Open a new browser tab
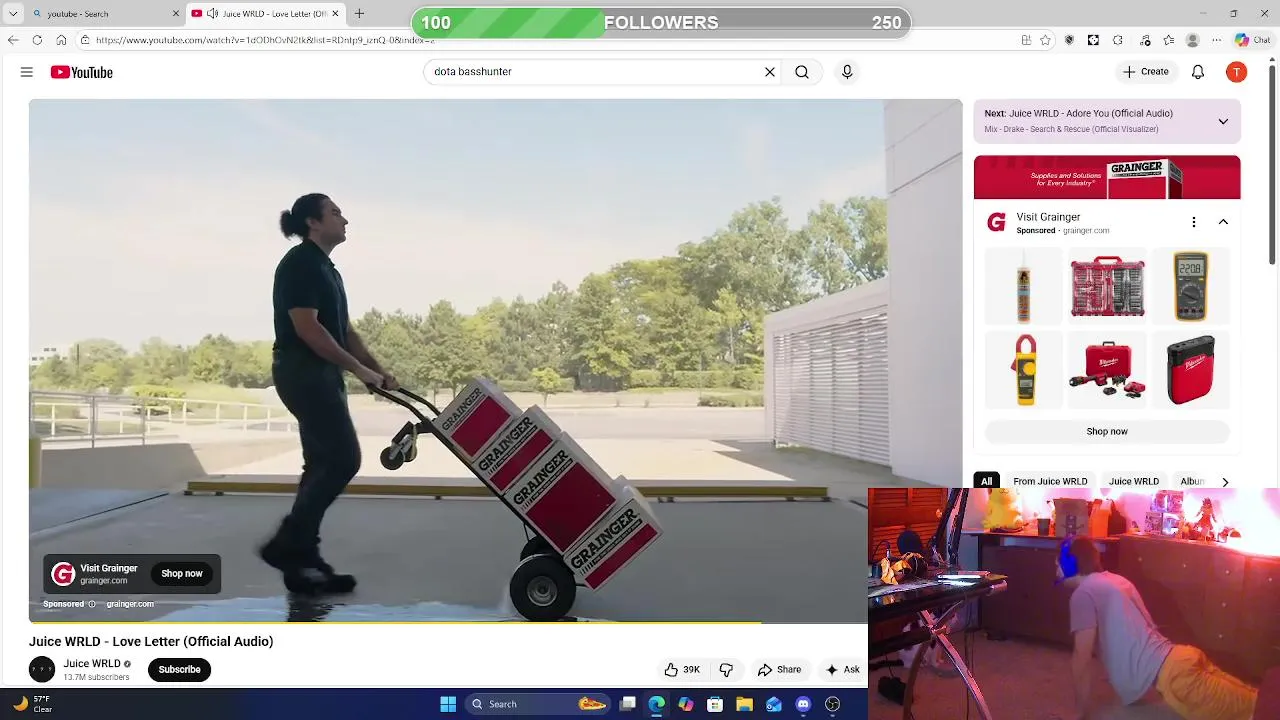1280x720 pixels. click(x=359, y=14)
